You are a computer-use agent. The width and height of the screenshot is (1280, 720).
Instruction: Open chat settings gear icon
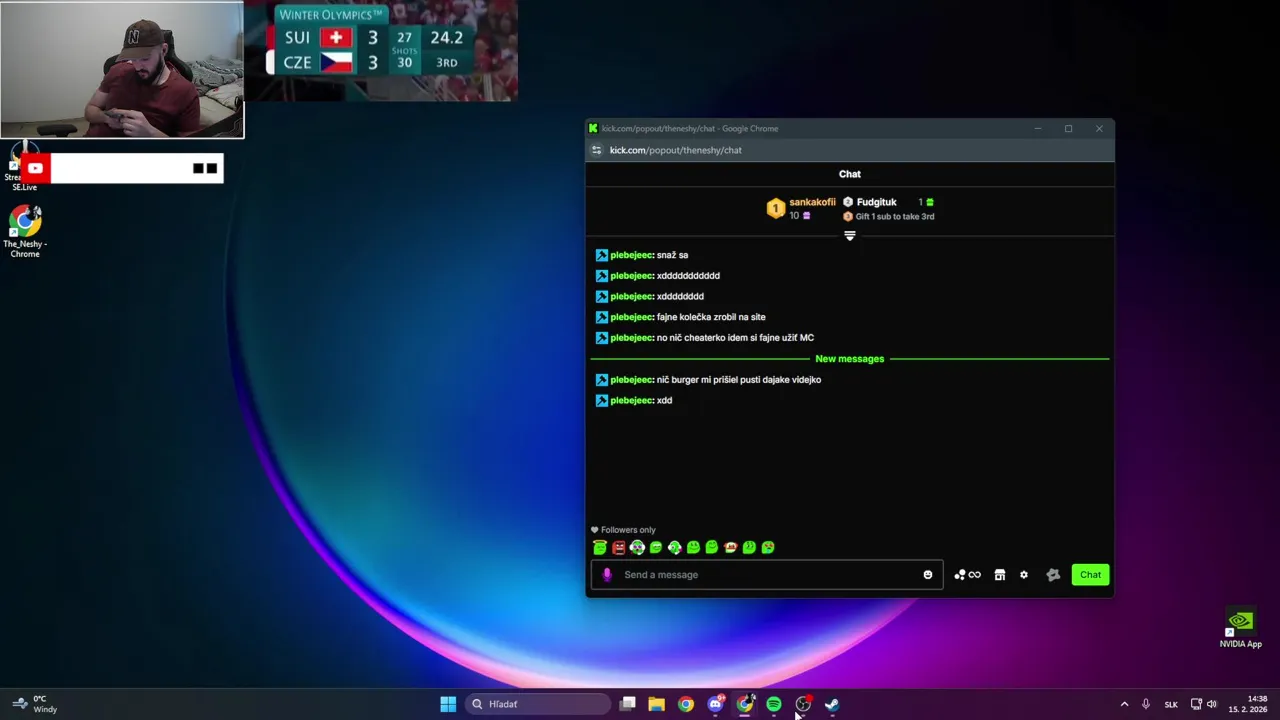1024,575
